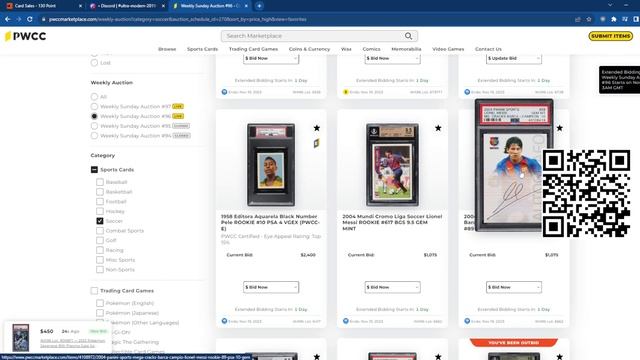This screenshot has width=640, height=360.
Task: Toggle favorite star on Messi Mundi Cromo card
Action: pyautogui.click(x=438, y=128)
